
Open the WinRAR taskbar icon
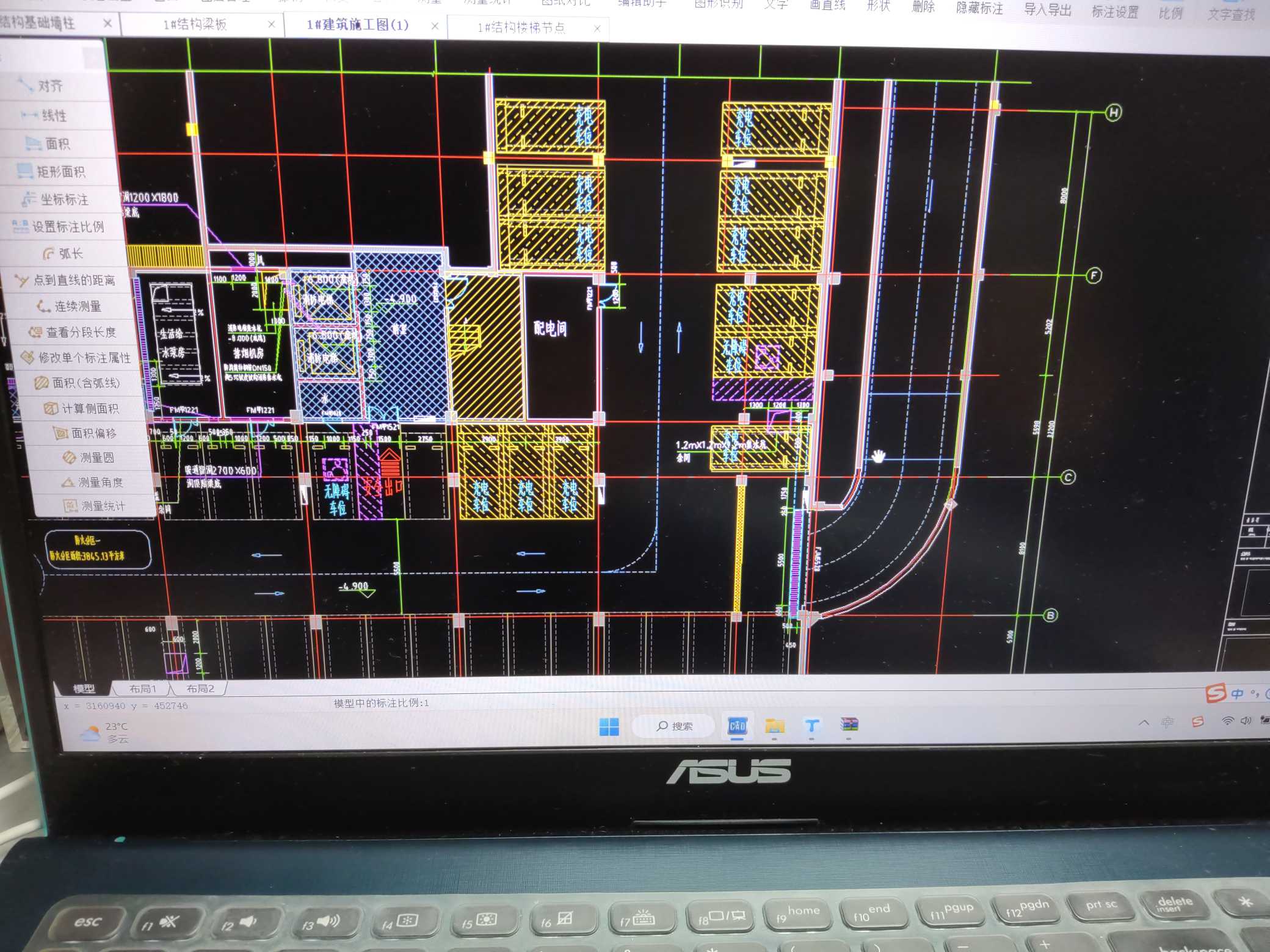point(849,724)
